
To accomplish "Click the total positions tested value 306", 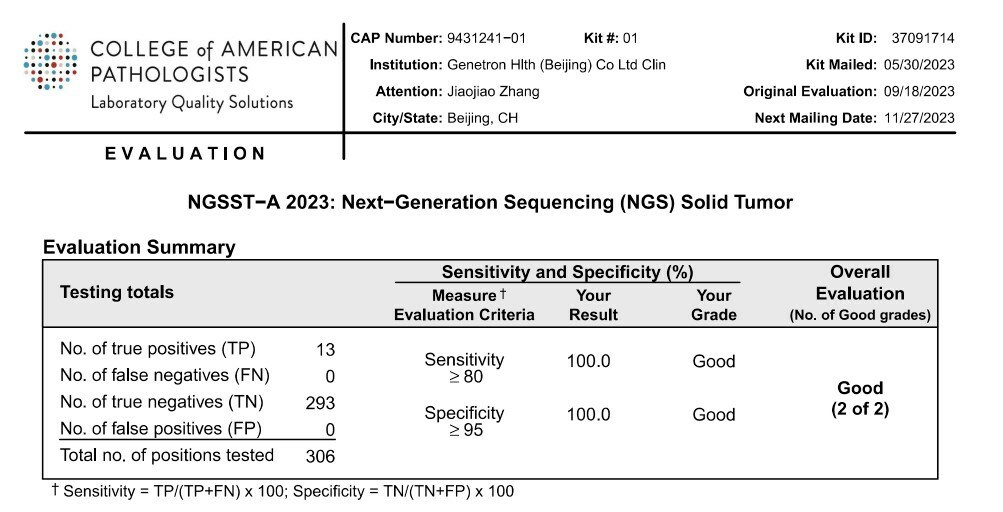I will coord(320,456).
